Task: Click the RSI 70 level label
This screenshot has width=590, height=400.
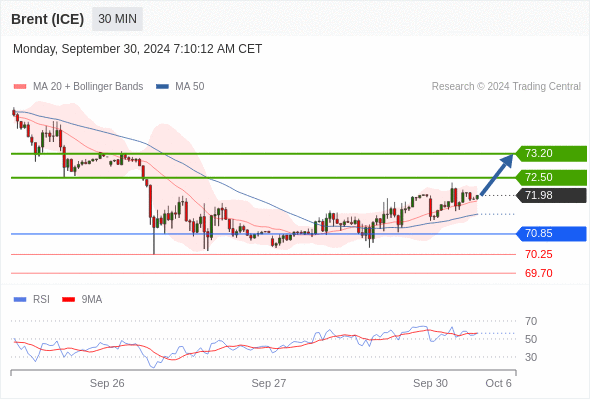Action: [x=531, y=321]
